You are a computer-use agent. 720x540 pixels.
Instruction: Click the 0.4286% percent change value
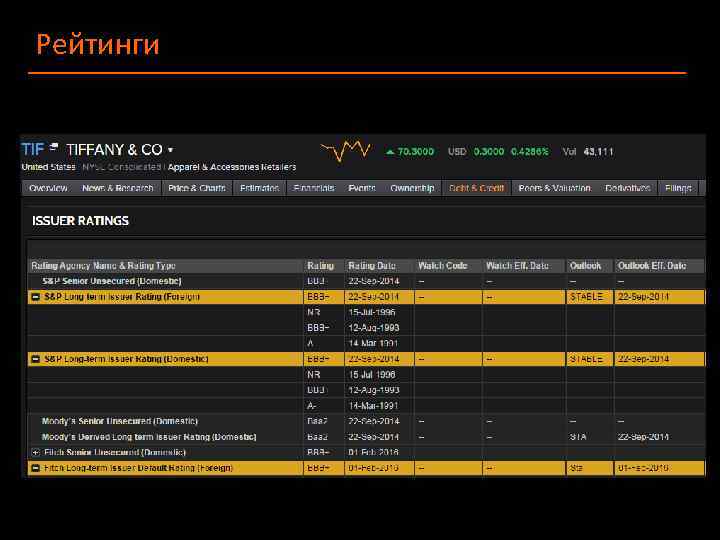click(x=530, y=152)
